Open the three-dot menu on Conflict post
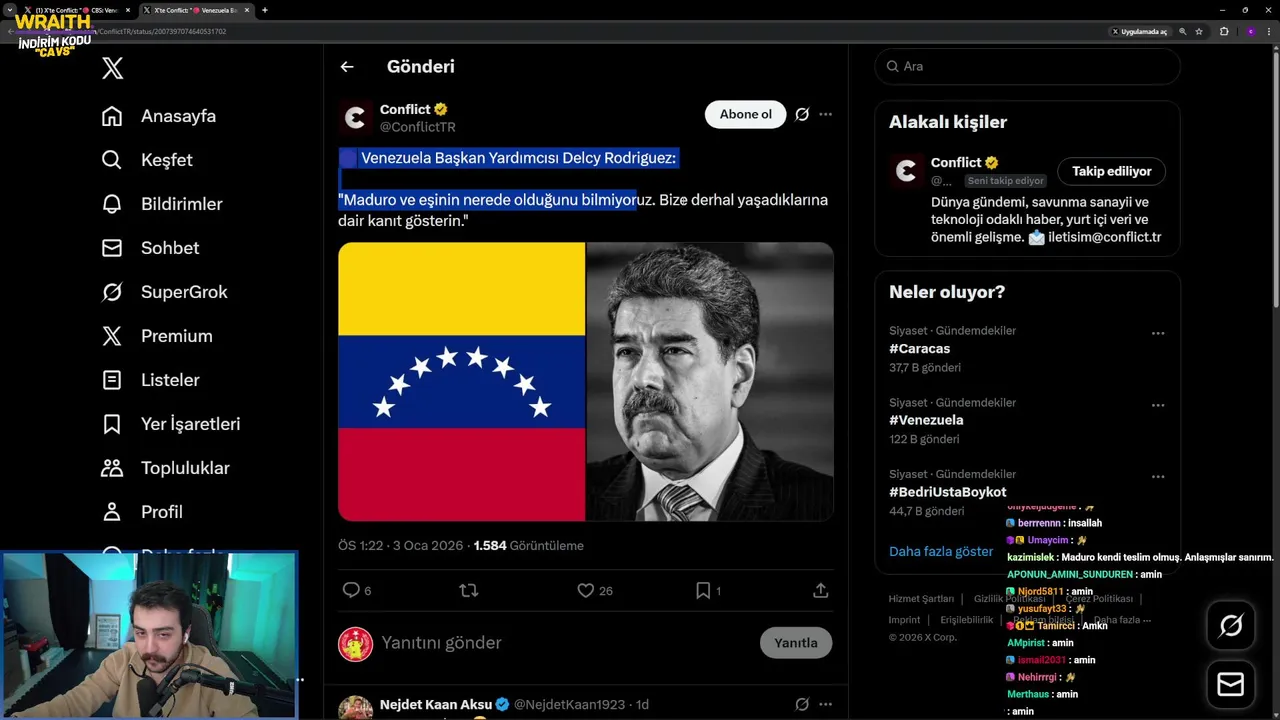The width and height of the screenshot is (1280, 720). pos(825,114)
